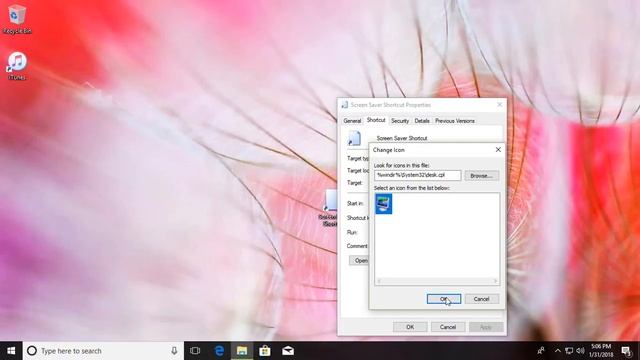Open the Security tab
This screenshot has width=640, height=360.
pos(400,121)
